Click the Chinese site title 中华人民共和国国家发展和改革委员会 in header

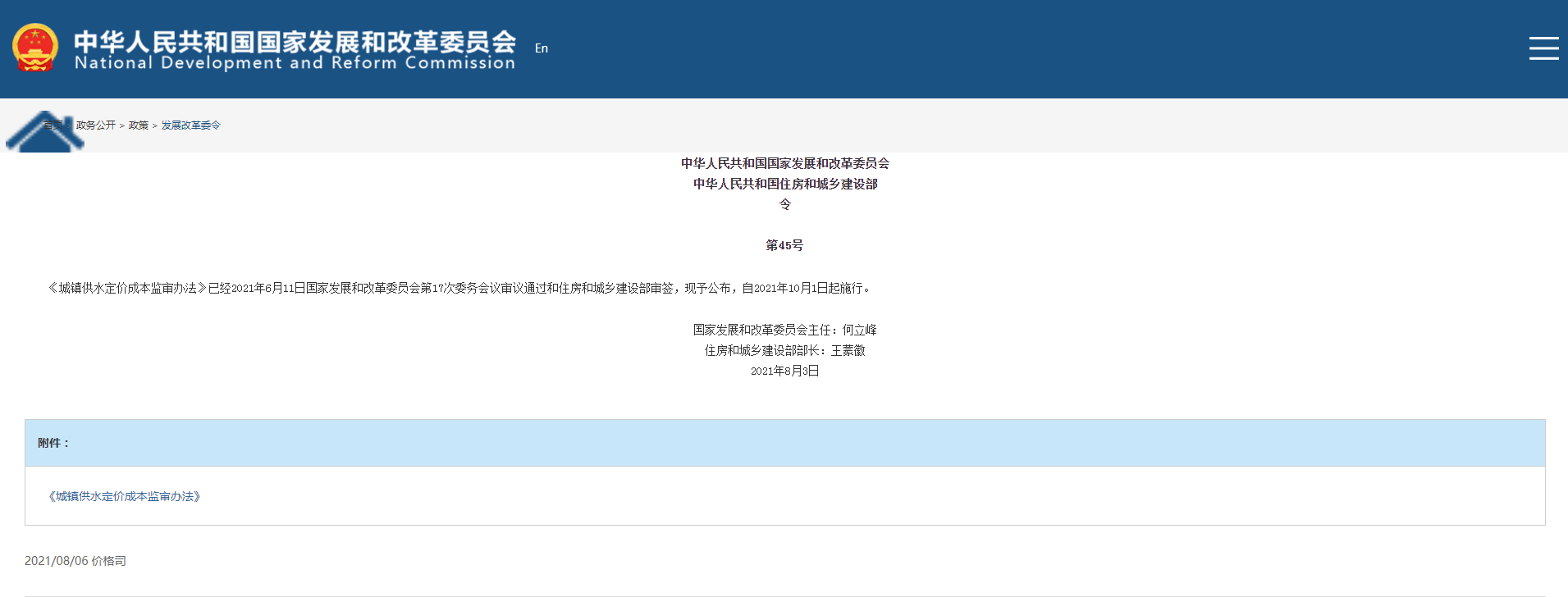tap(295, 41)
